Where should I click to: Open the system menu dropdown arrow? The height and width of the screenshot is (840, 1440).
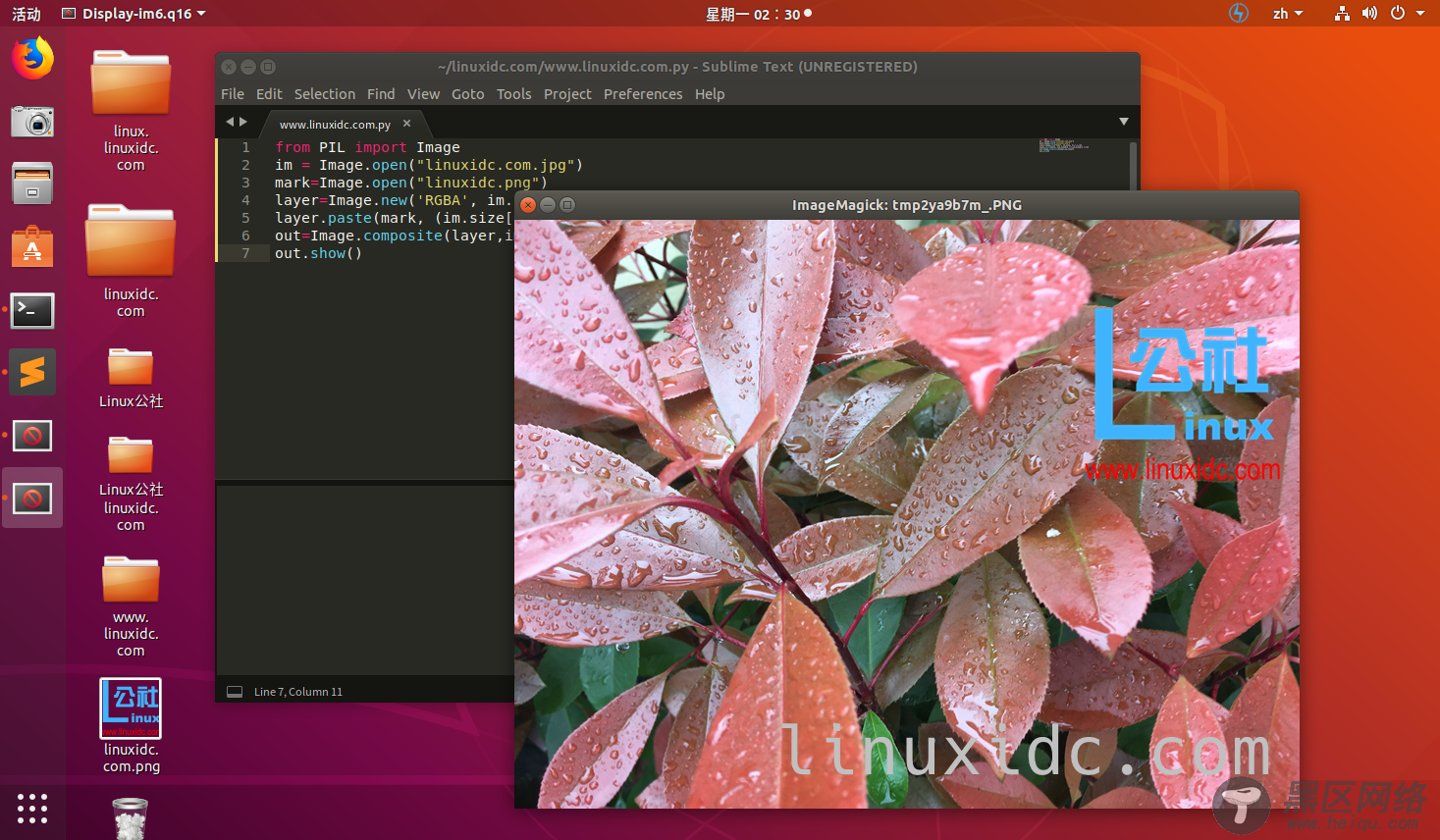(x=1420, y=14)
